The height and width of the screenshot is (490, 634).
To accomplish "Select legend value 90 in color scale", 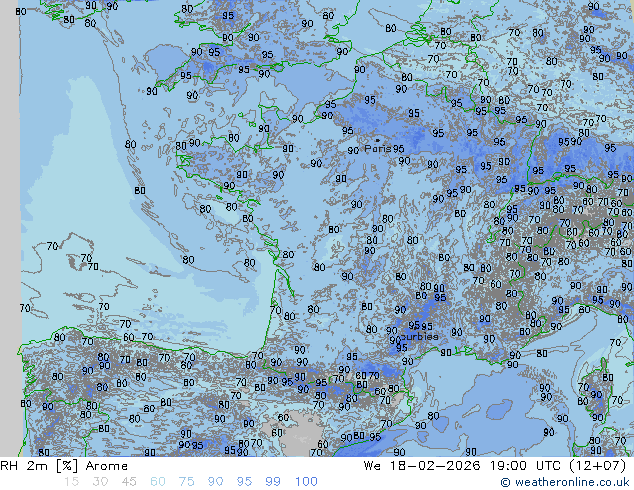I will [x=215, y=482].
